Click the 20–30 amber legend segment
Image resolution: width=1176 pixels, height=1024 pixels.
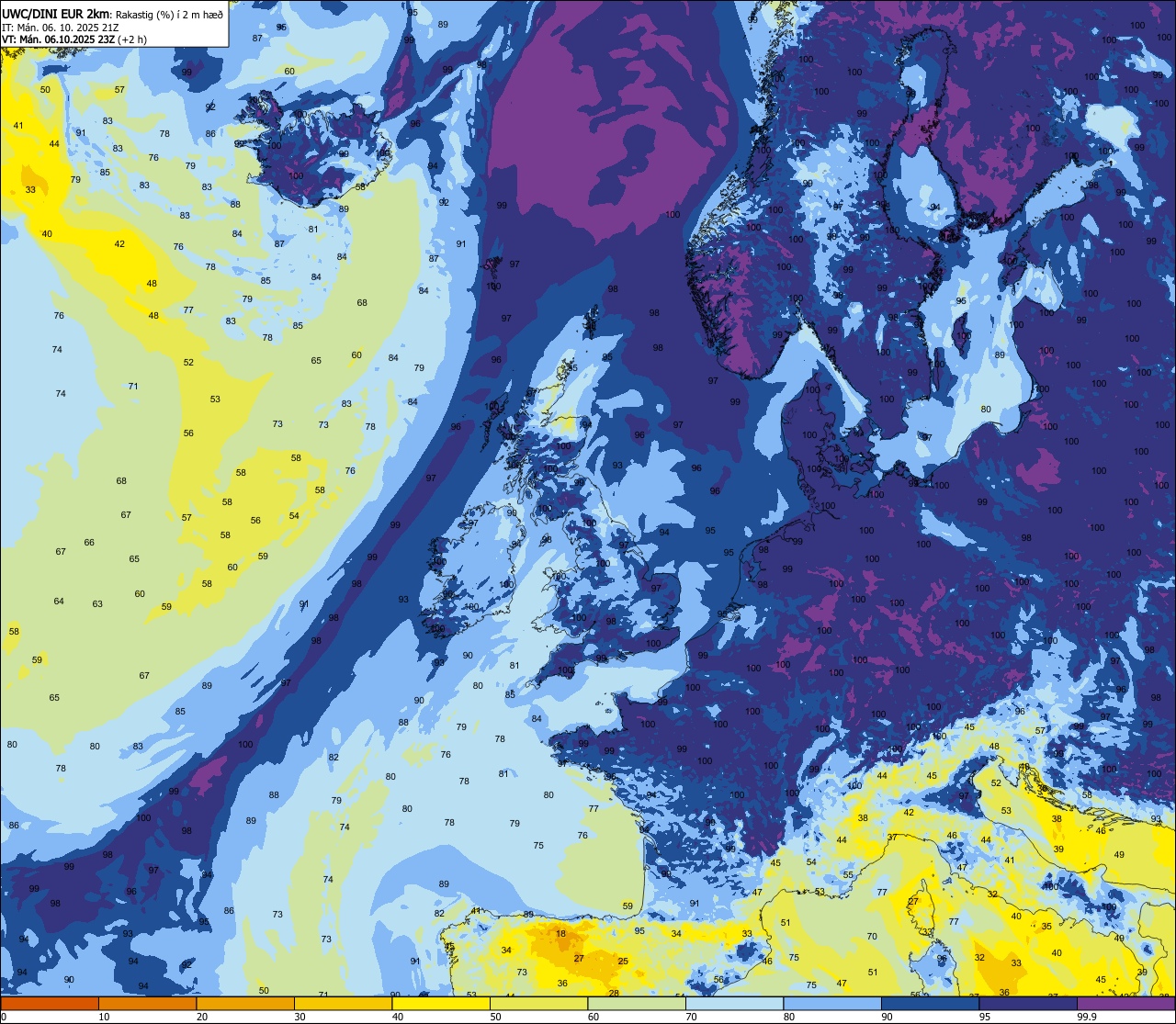245,1003
